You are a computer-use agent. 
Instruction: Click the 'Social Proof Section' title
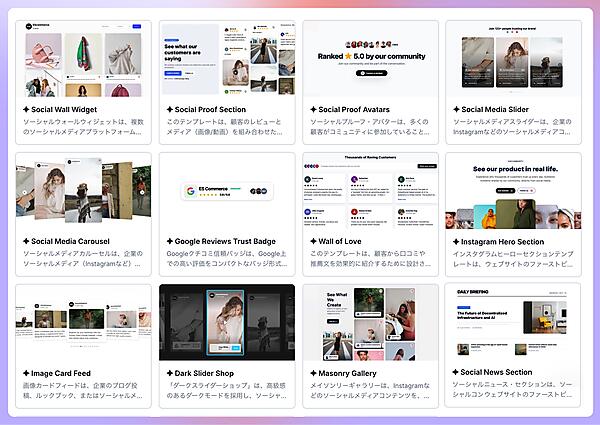coord(210,109)
